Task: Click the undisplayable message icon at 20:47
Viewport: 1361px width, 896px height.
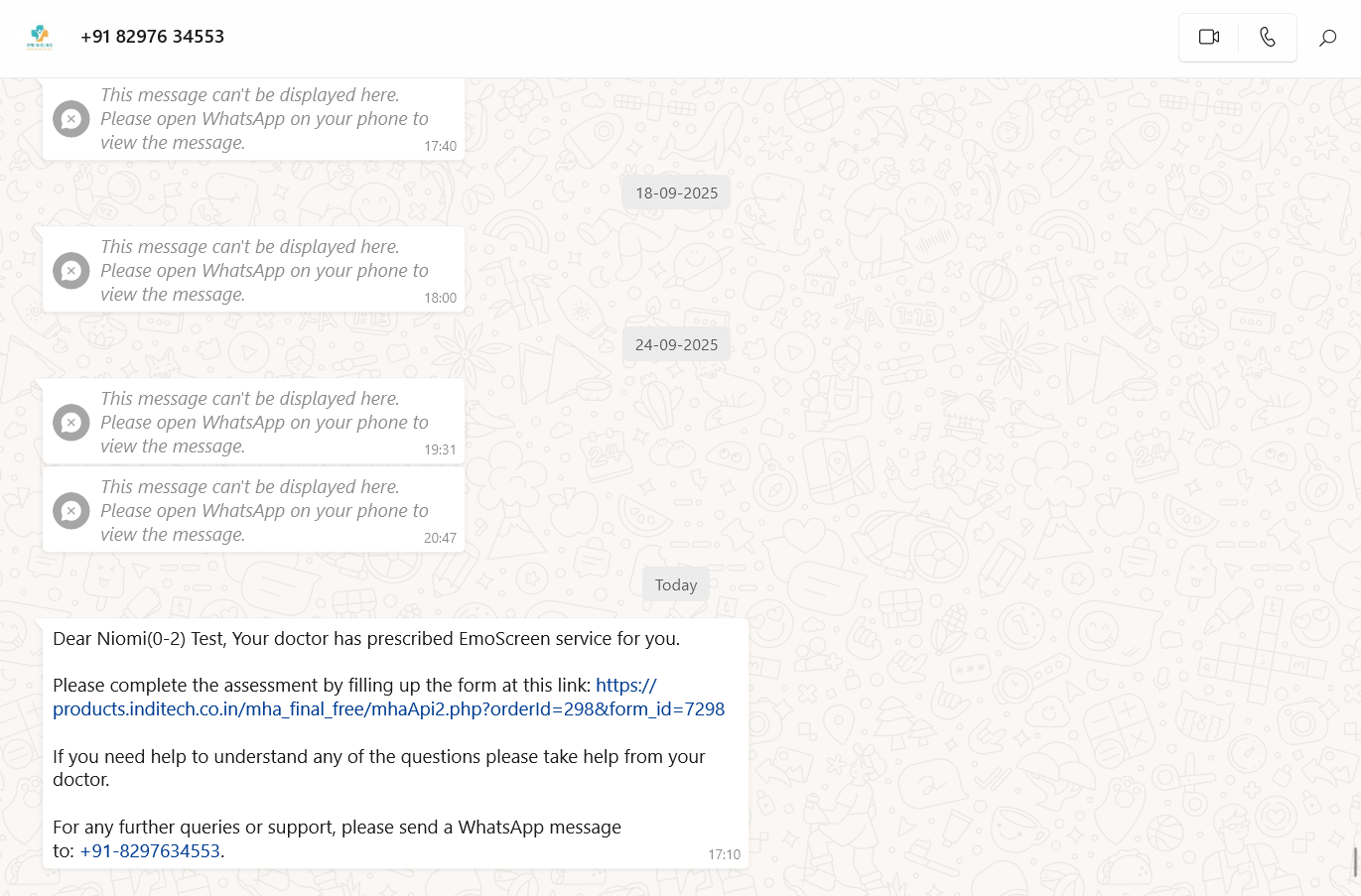Action: [x=71, y=511]
